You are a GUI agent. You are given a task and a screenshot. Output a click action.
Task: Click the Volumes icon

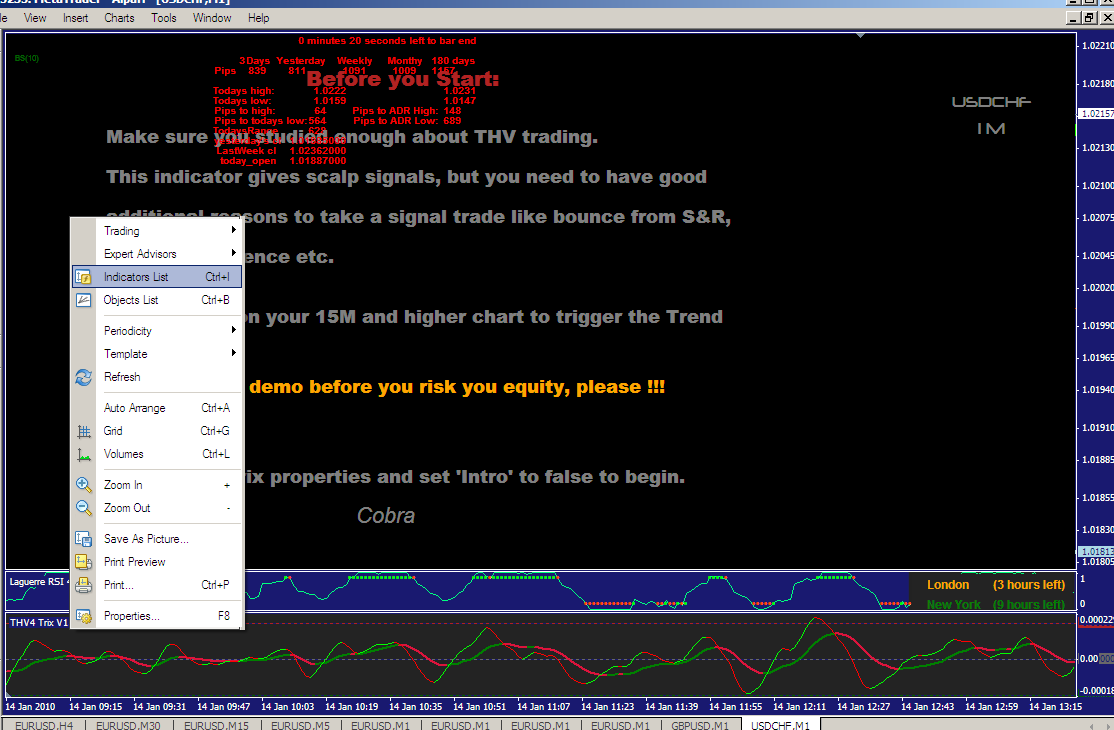pos(83,454)
